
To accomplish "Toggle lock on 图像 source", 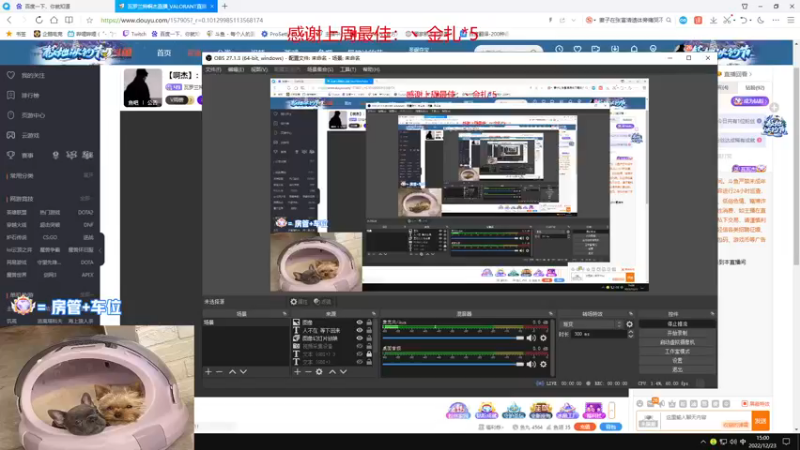I will tap(369, 322).
